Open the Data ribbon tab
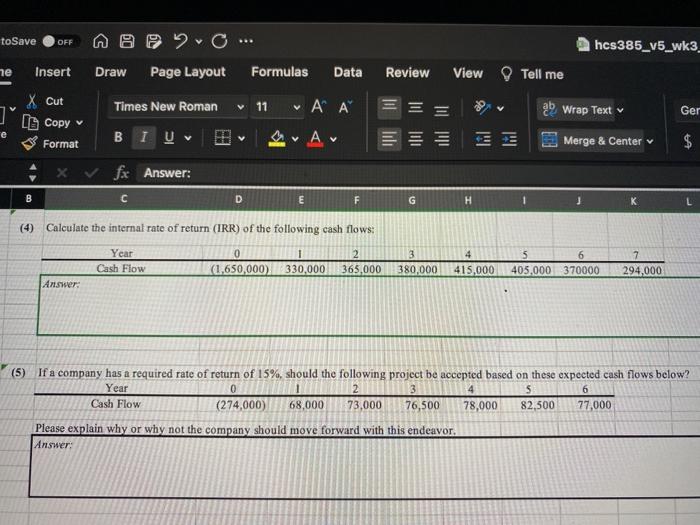 click(x=348, y=72)
